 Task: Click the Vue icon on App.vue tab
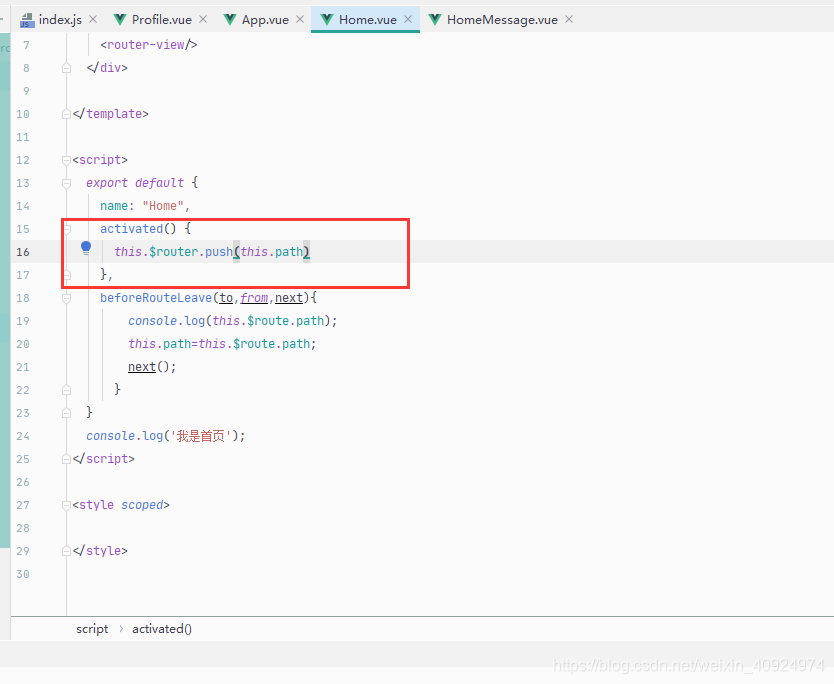click(x=230, y=20)
